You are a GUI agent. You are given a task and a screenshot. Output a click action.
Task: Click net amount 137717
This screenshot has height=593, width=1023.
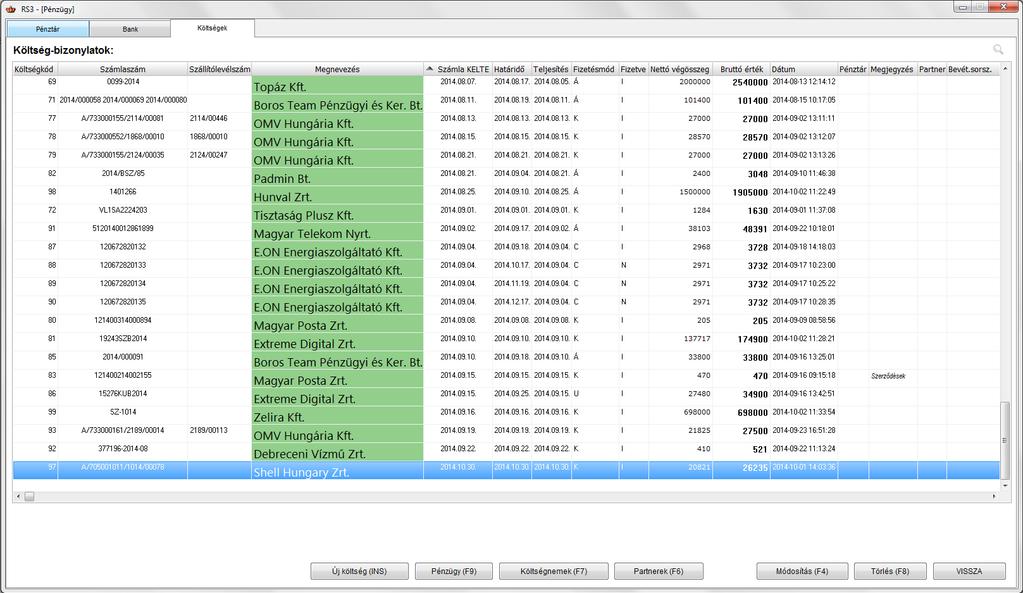coord(697,339)
